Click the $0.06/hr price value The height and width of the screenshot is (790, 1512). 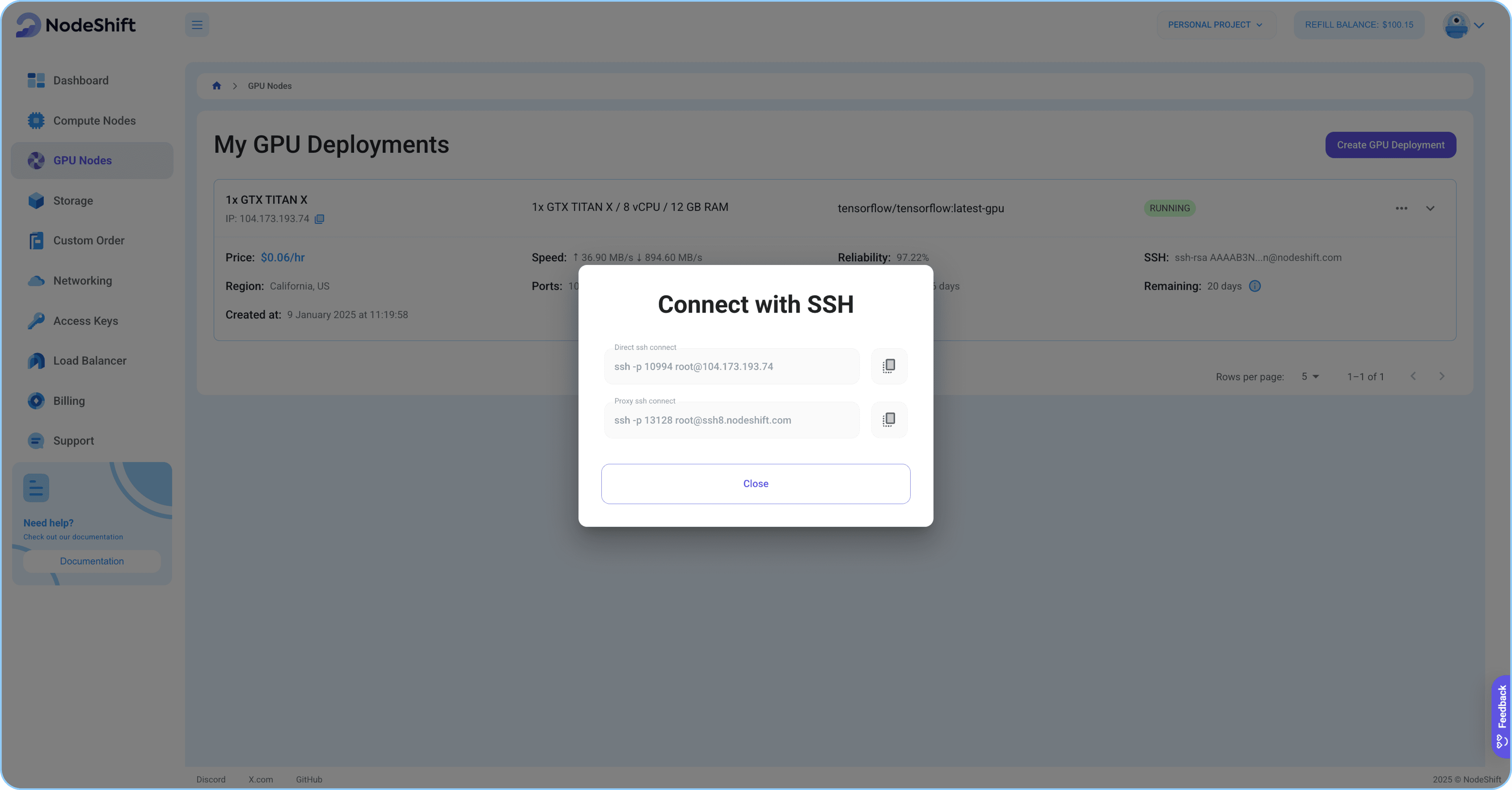tap(282, 257)
